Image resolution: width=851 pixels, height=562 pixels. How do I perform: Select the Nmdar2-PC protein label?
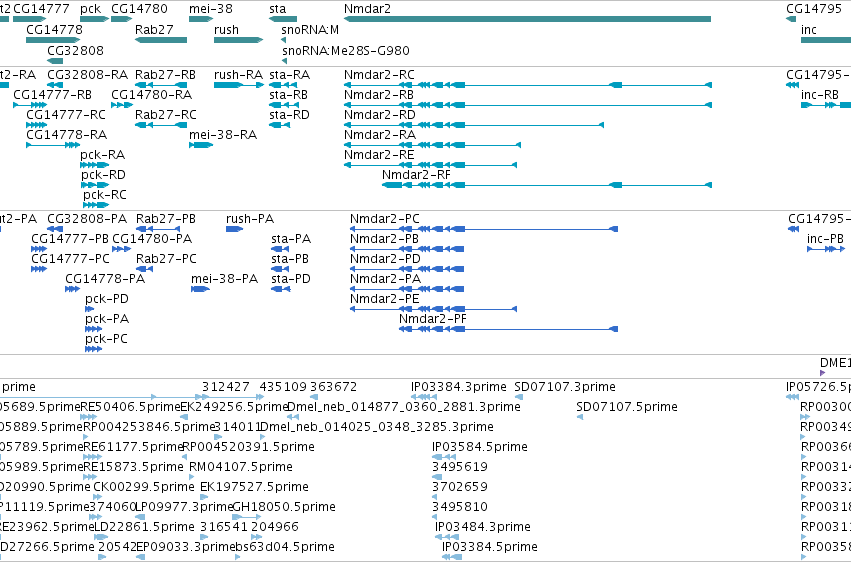(x=385, y=219)
